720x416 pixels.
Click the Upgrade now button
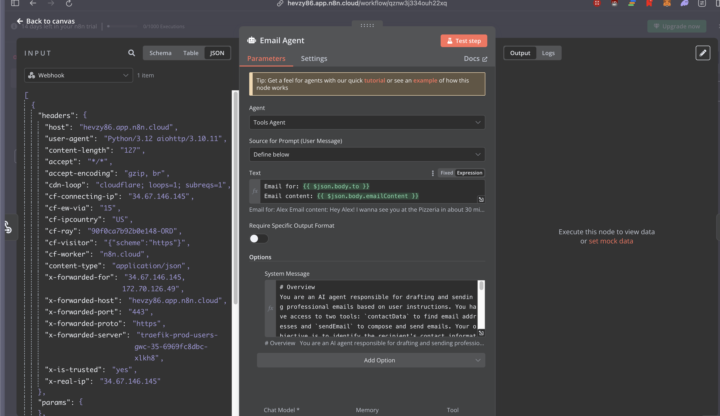(x=677, y=26)
